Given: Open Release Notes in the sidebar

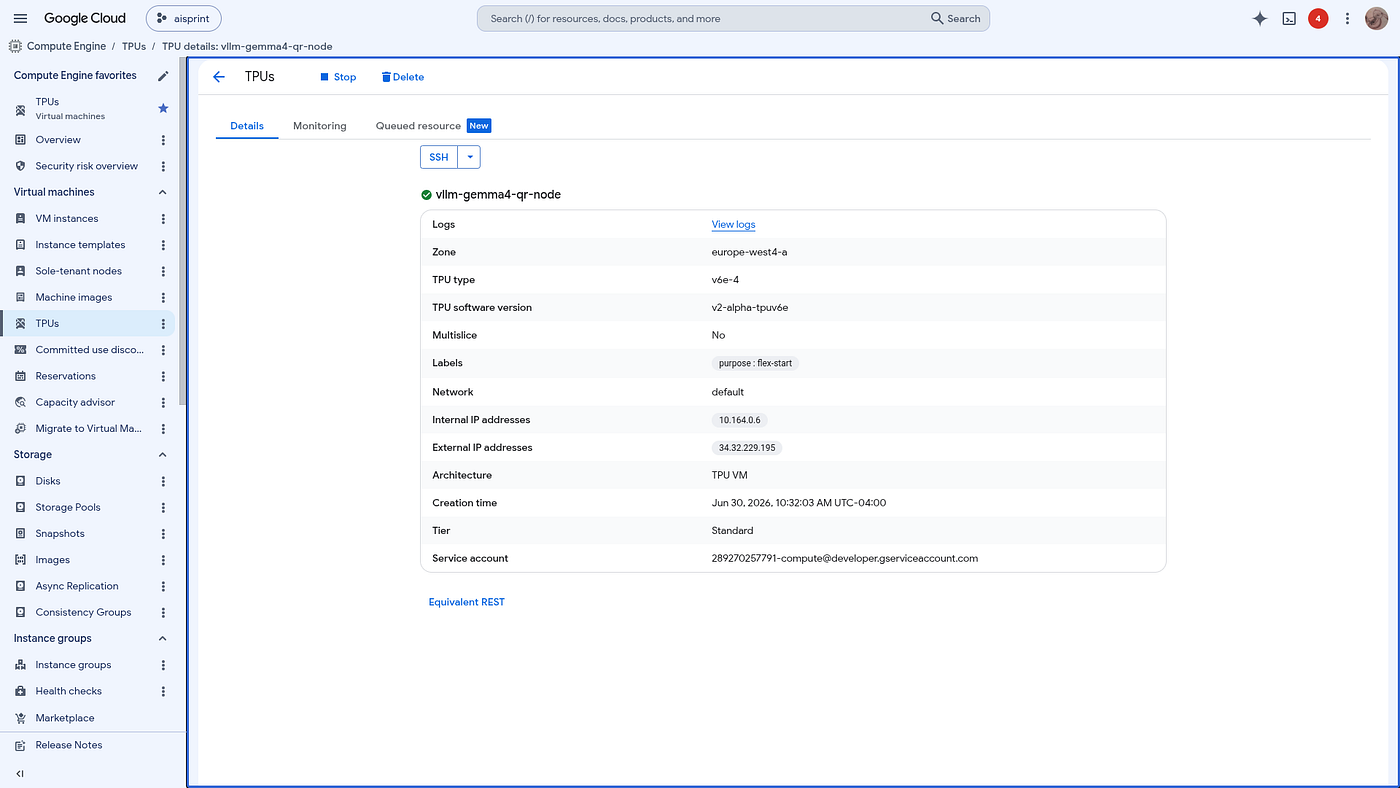Looking at the screenshot, I should coord(69,745).
